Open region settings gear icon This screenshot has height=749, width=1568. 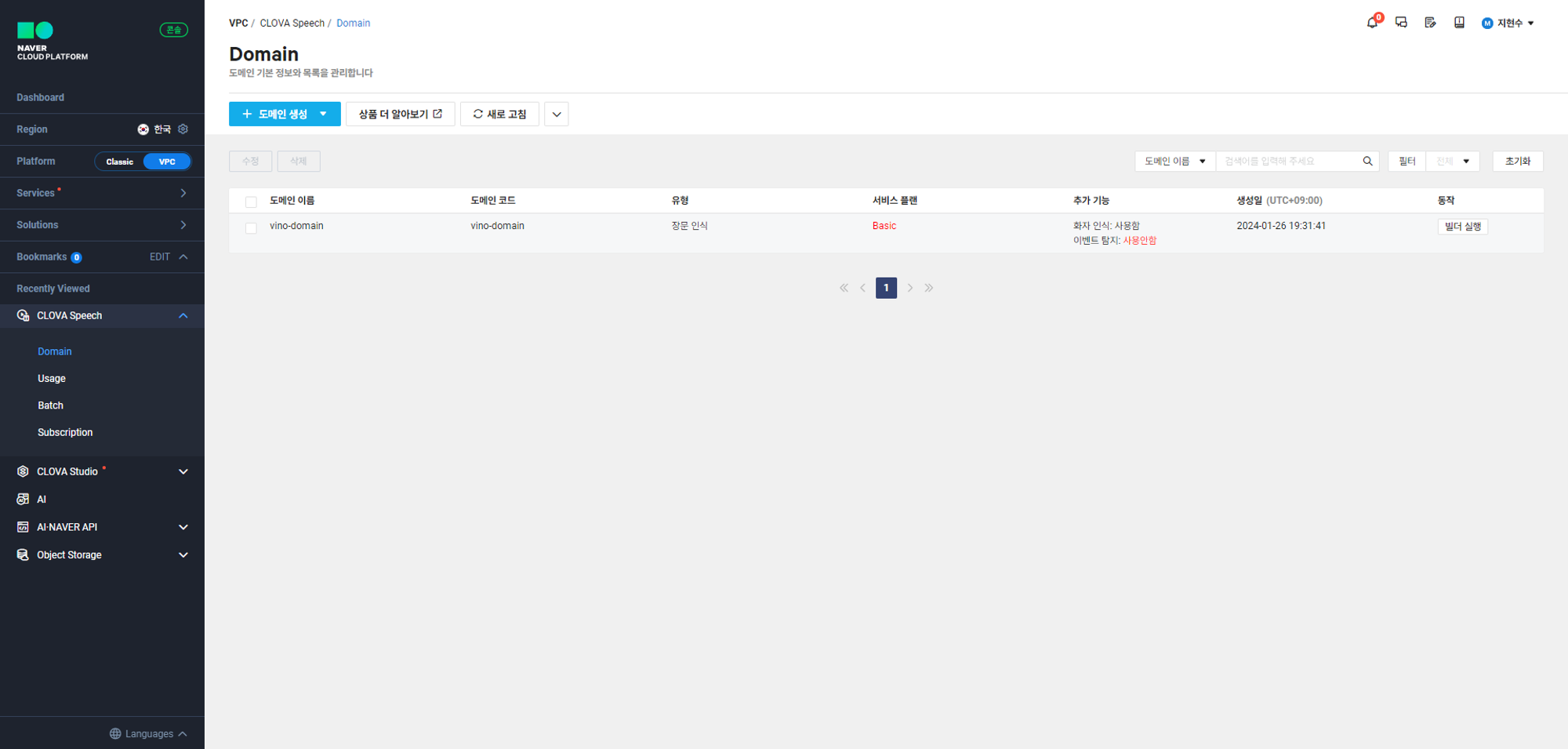click(183, 129)
